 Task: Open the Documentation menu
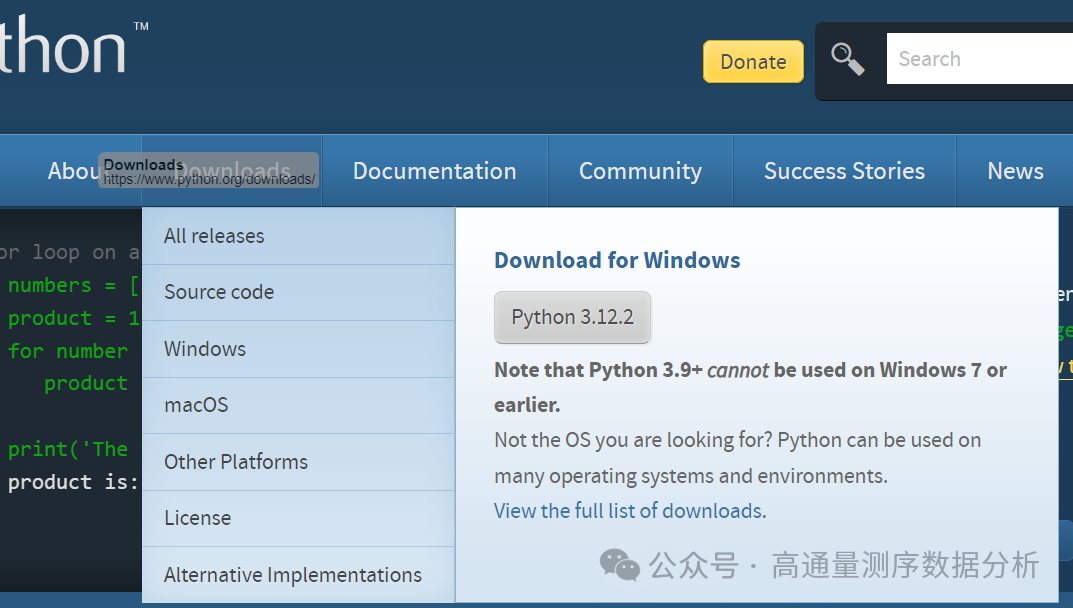pyautogui.click(x=435, y=170)
